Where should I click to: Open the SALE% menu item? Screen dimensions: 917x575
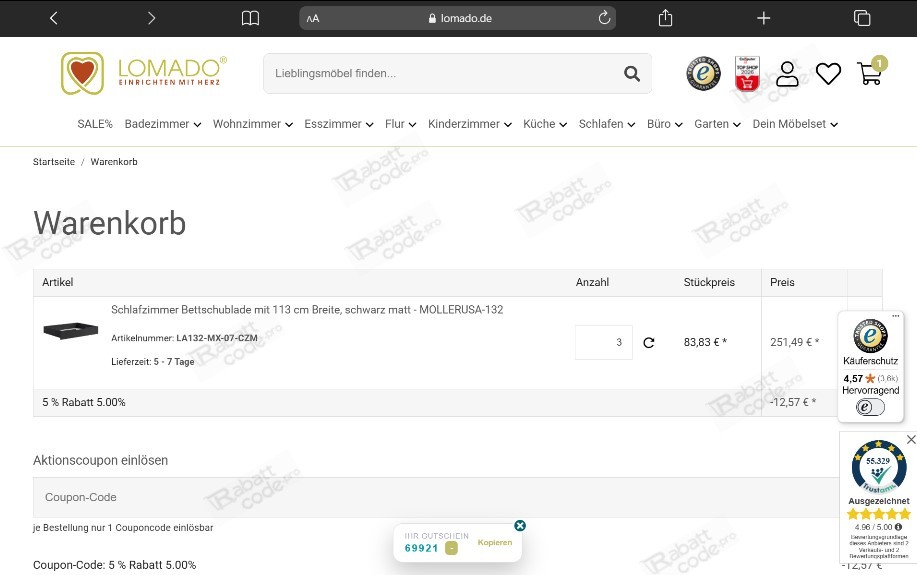(95, 124)
